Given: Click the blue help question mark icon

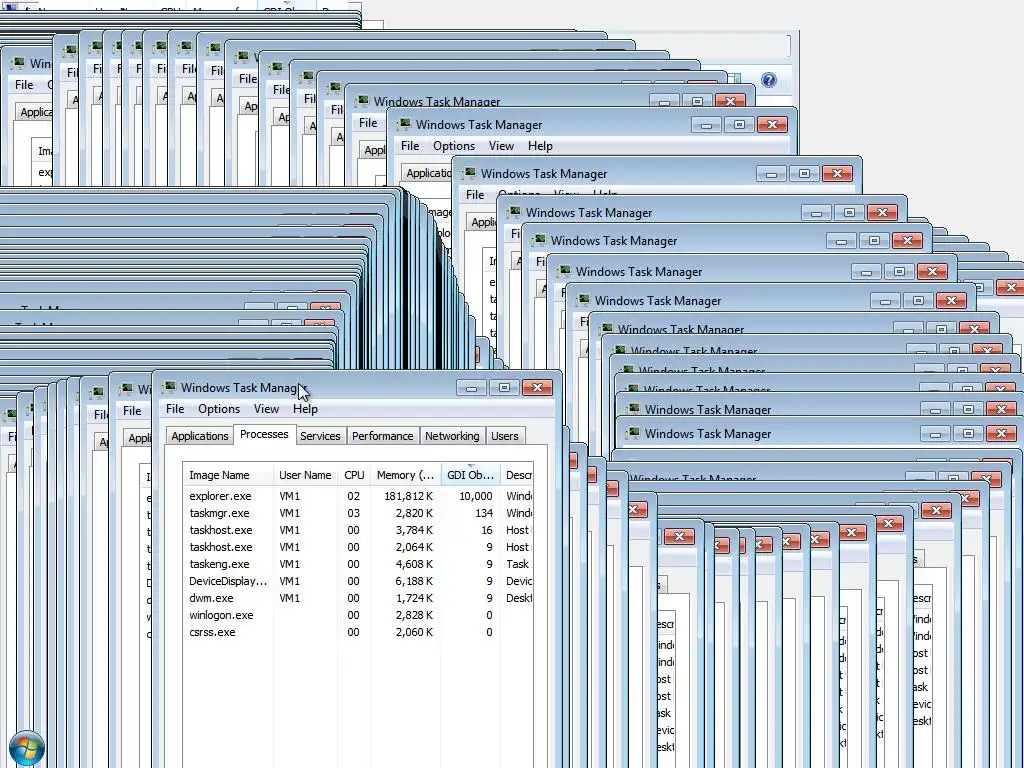Looking at the screenshot, I should tap(769, 80).
